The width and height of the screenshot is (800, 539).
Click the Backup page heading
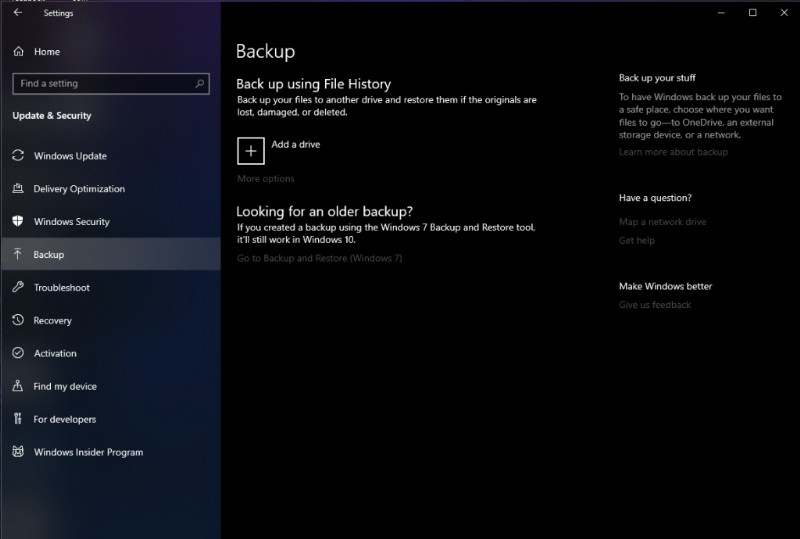point(265,52)
